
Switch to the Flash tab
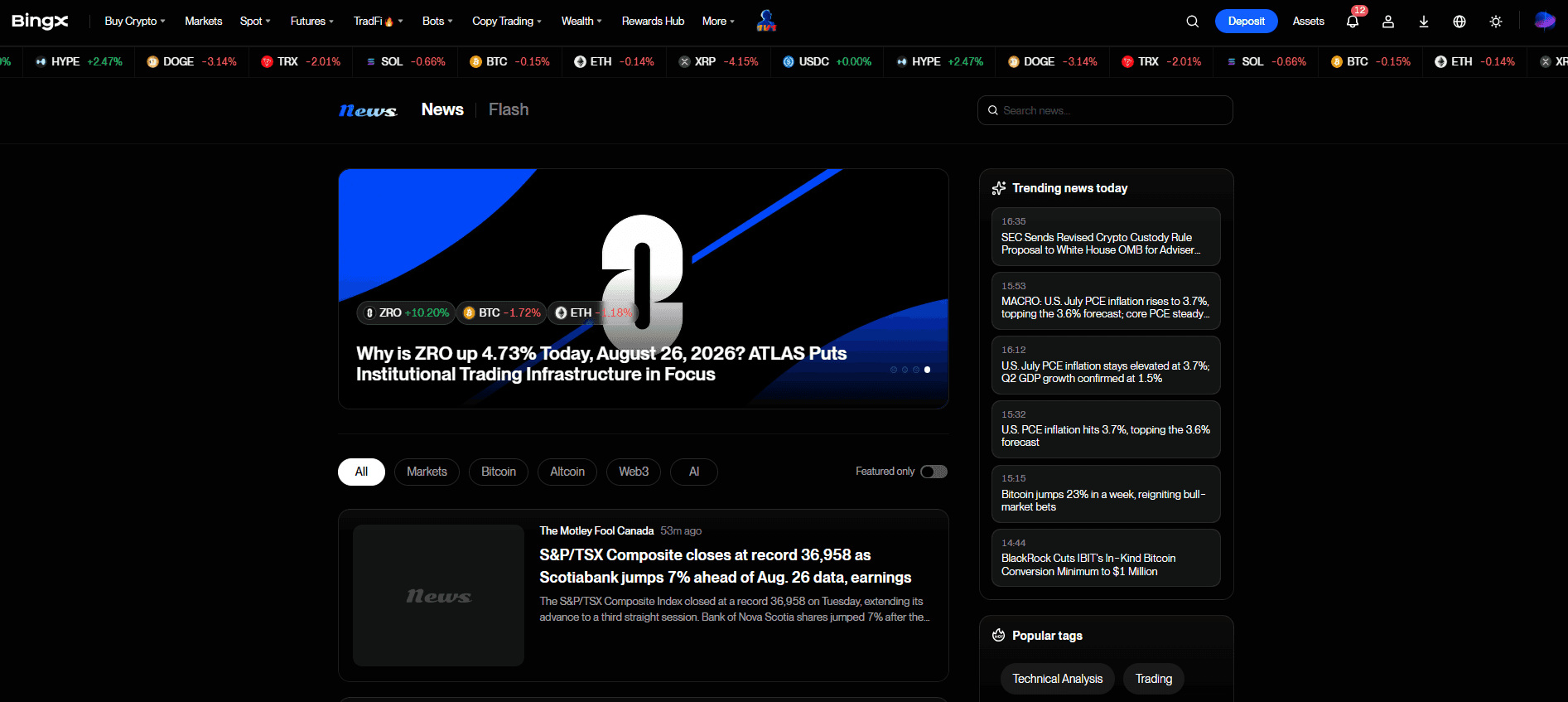tap(509, 109)
